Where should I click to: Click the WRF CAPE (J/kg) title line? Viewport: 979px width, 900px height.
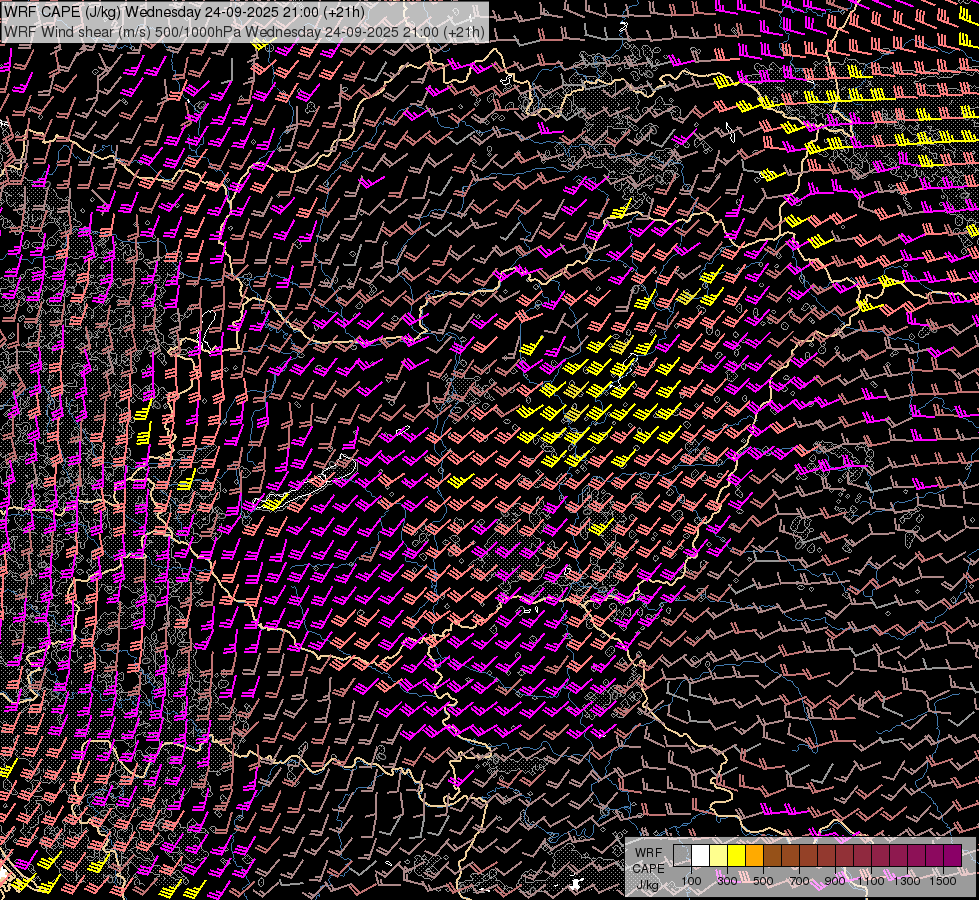tap(185, 13)
